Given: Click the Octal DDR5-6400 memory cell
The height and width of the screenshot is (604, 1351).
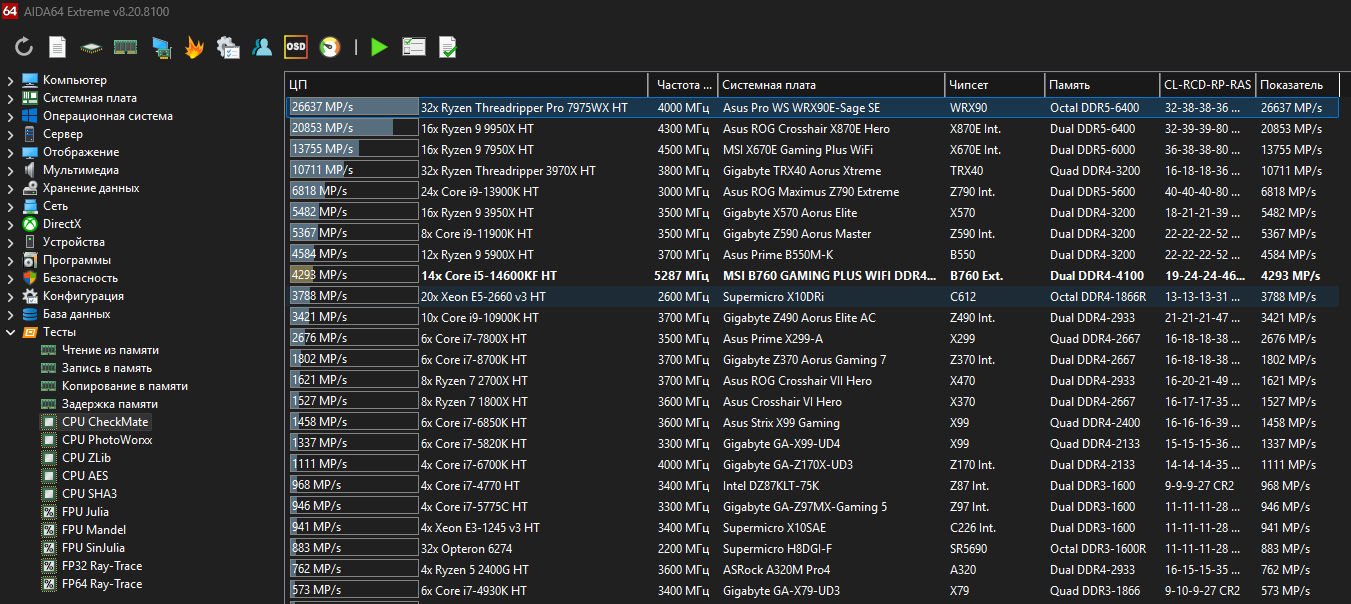Looking at the screenshot, I should [x=1094, y=107].
